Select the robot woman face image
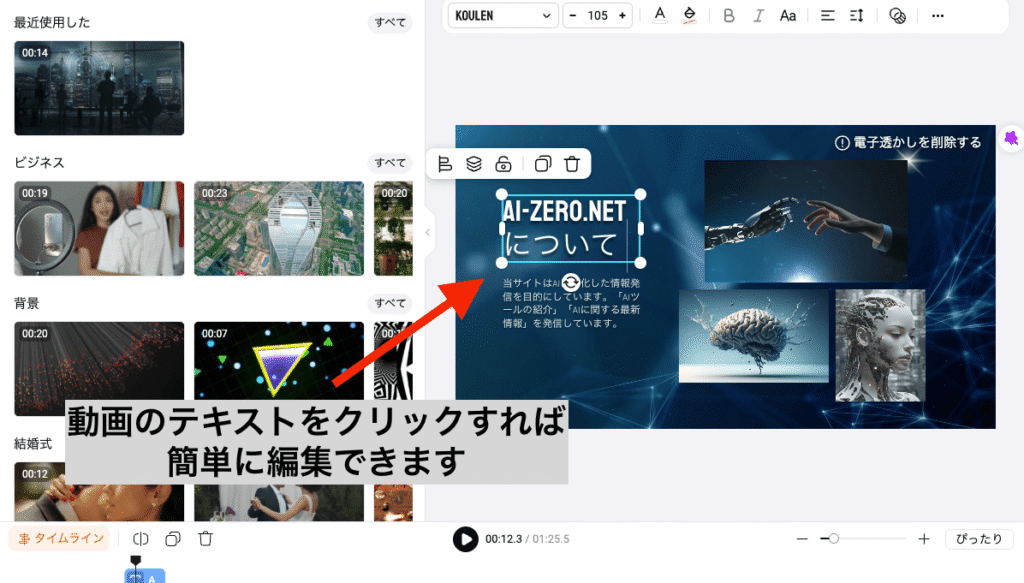The width and height of the screenshot is (1024, 583). (x=880, y=345)
